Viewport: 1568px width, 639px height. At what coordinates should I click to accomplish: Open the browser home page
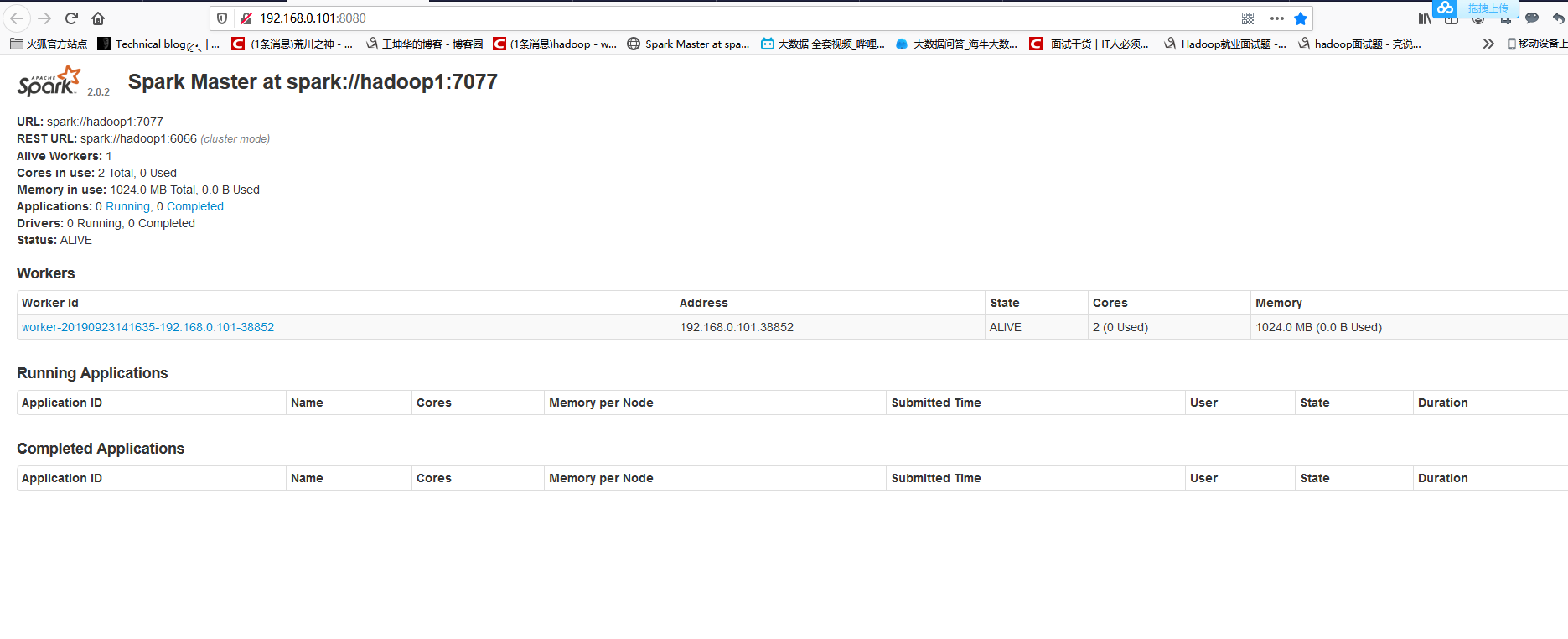(98, 18)
